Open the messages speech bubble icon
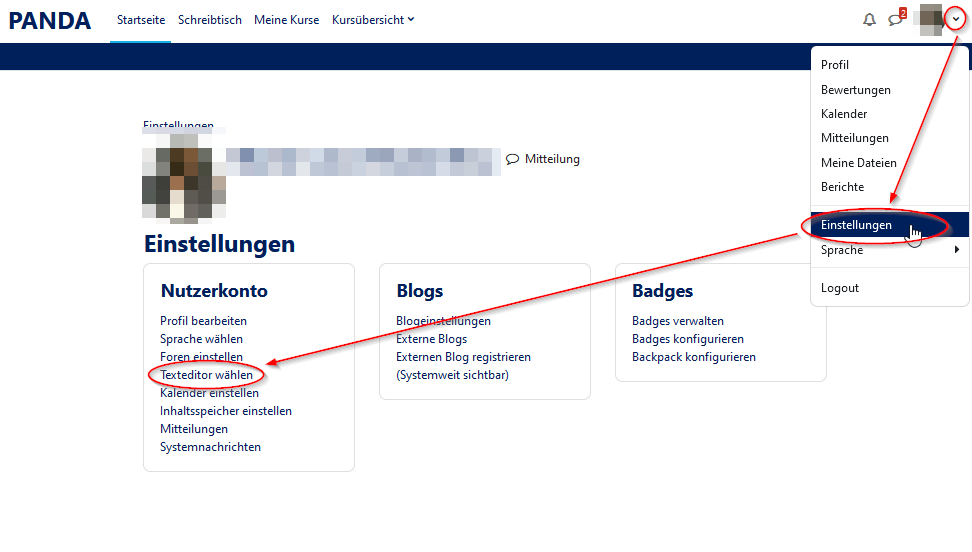 click(895, 20)
